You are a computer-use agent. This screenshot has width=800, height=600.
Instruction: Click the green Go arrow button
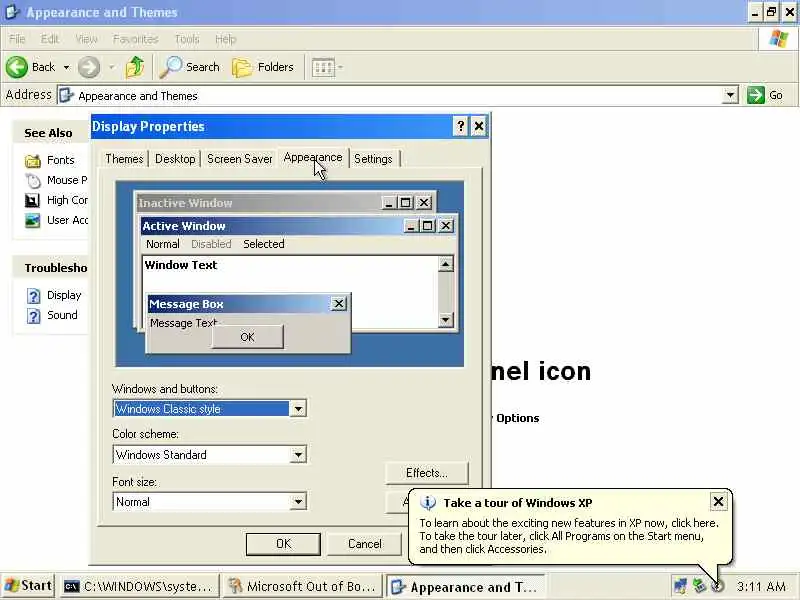[756, 95]
